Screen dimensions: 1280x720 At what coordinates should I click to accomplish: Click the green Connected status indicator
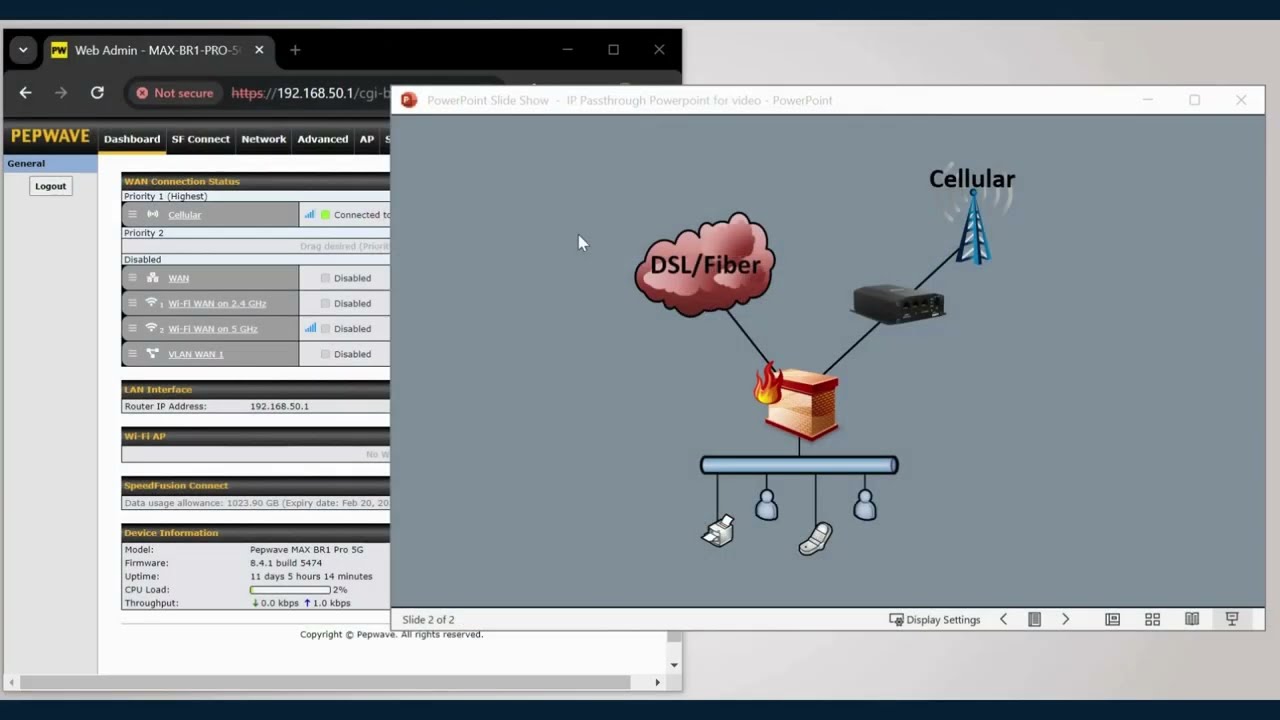click(x=325, y=215)
